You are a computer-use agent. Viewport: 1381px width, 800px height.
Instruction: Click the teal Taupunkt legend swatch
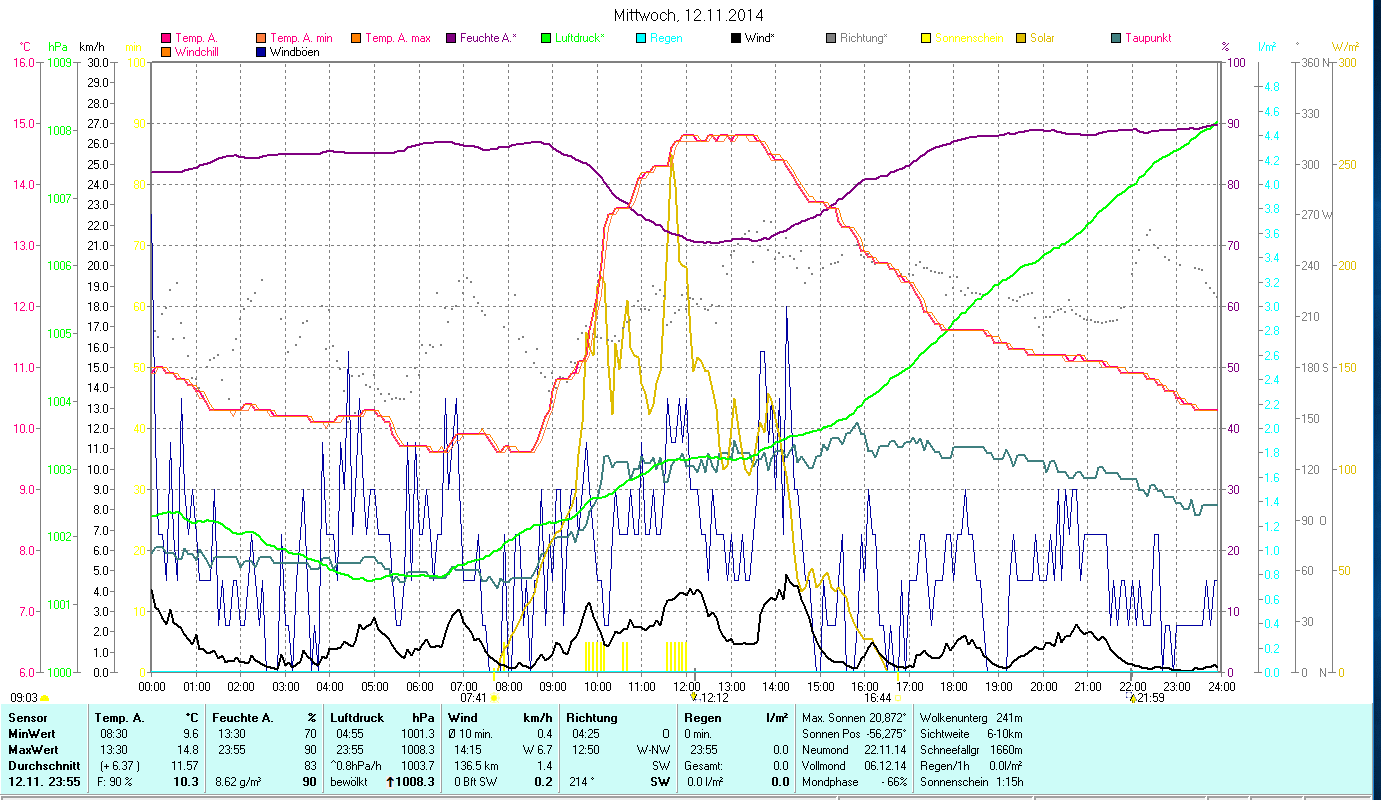click(x=1115, y=39)
